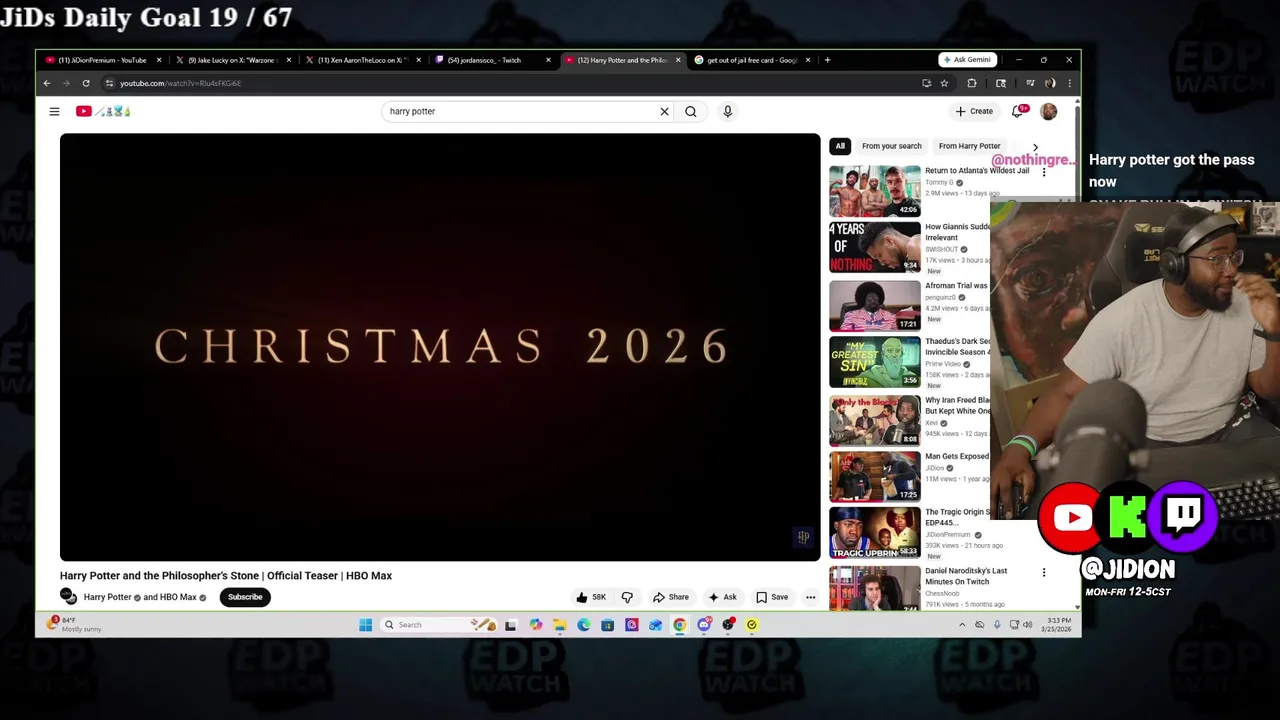Screen dimensions: 1280x720
Task: Select the All filter chip
Action: [x=840, y=146]
